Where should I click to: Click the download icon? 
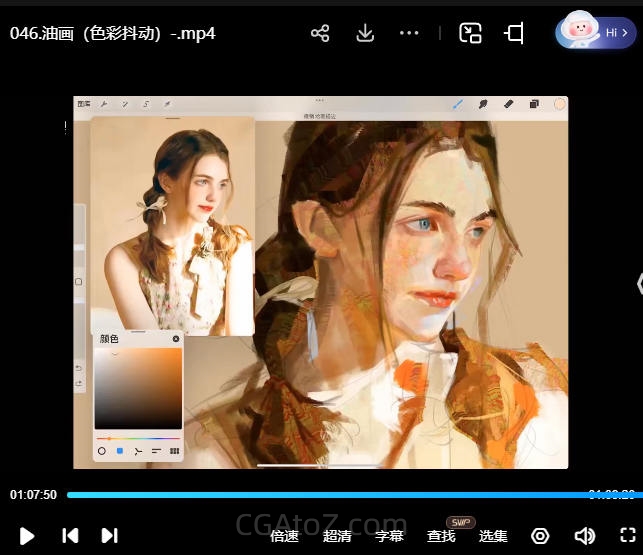point(365,33)
